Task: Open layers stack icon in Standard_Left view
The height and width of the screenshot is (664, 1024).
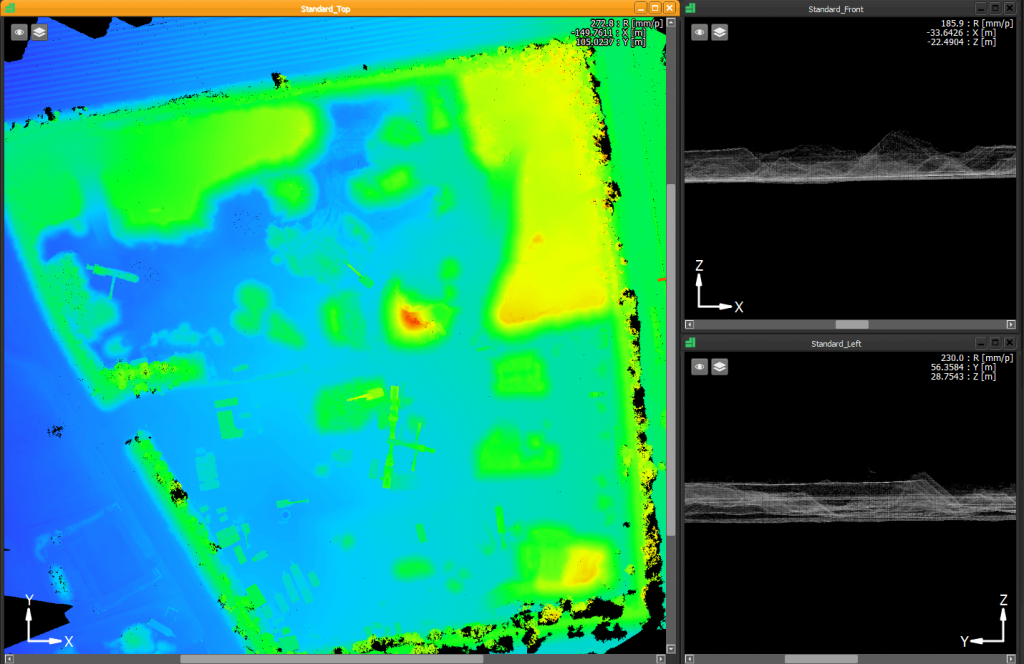Action: click(x=720, y=367)
